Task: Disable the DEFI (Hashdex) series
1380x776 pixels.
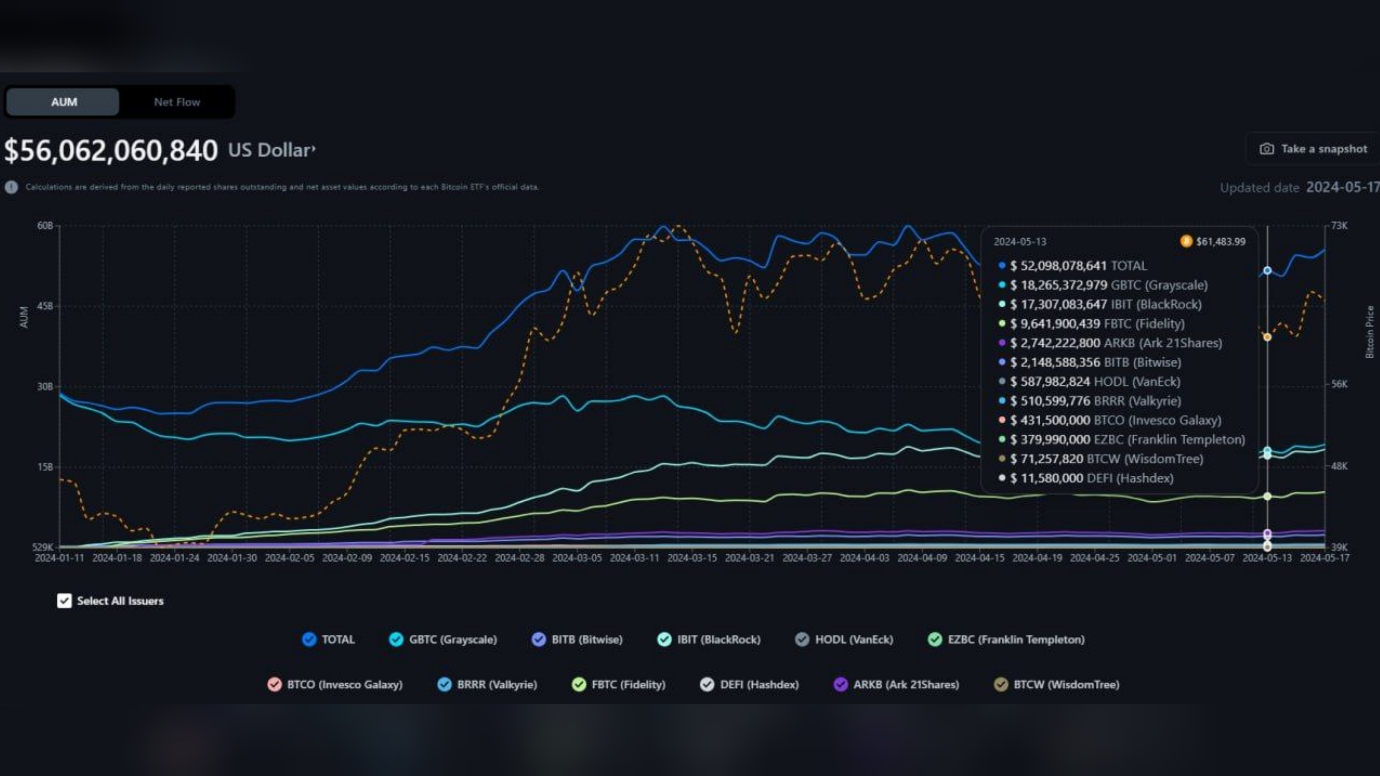Action: point(707,685)
